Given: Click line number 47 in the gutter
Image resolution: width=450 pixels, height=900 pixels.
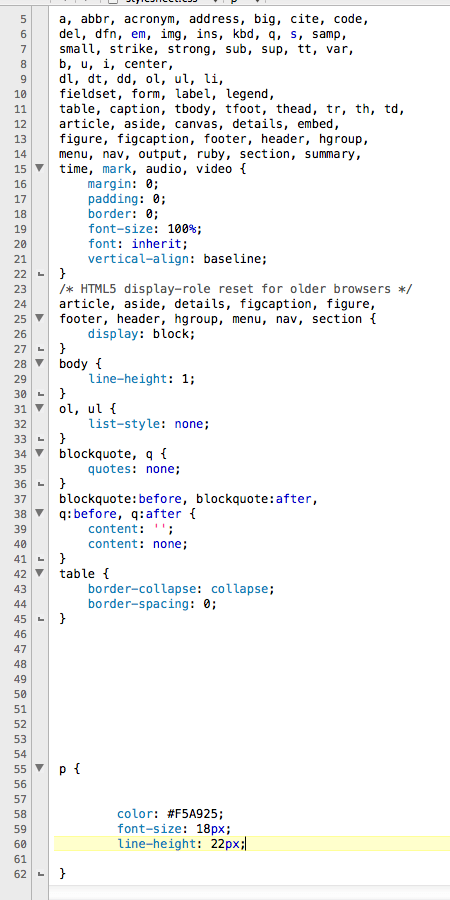Looking at the screenshot, I should pyautogui.click(x=20, y=649).
